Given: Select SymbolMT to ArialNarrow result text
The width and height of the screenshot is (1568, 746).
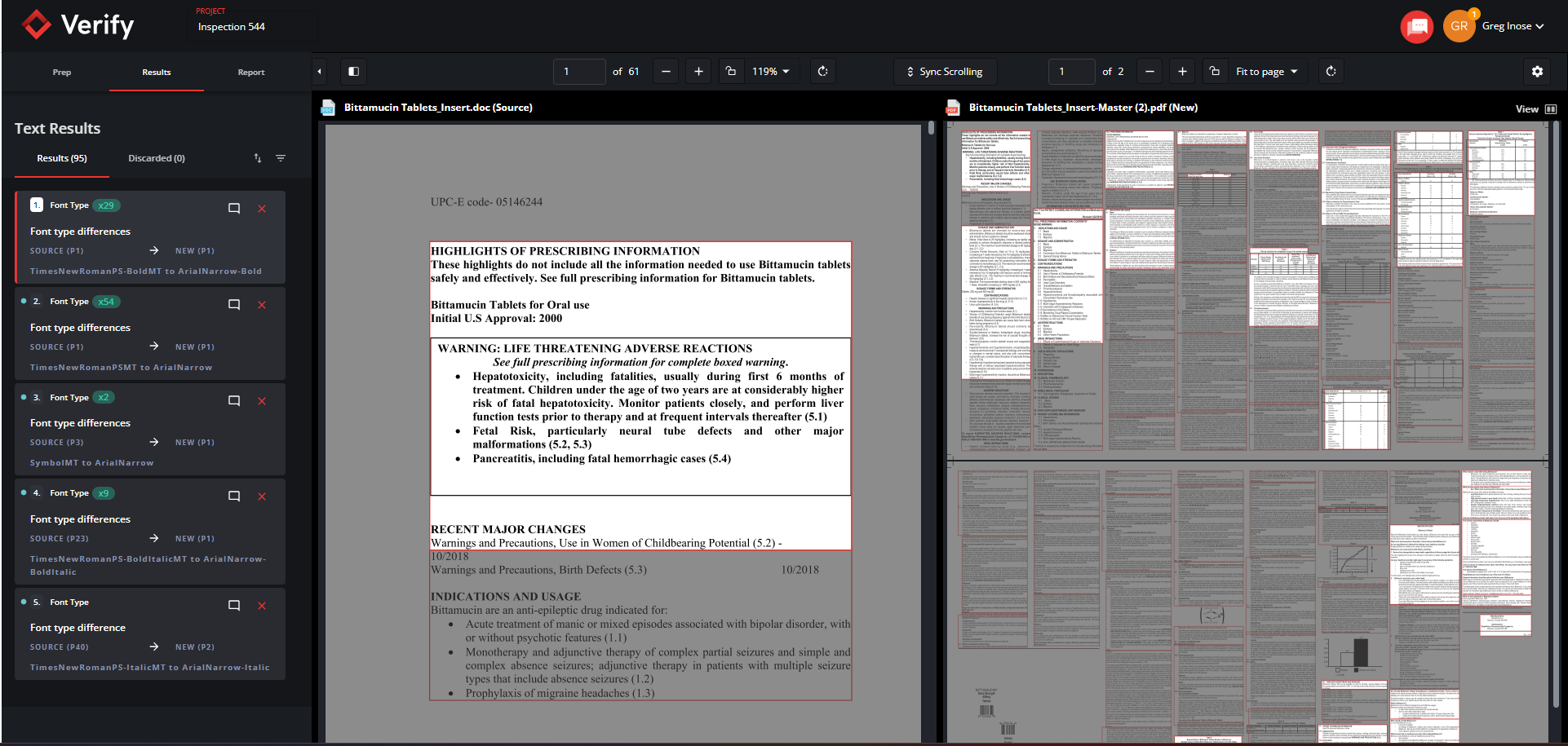Looking at the screenshot, I should pos(91,463).
